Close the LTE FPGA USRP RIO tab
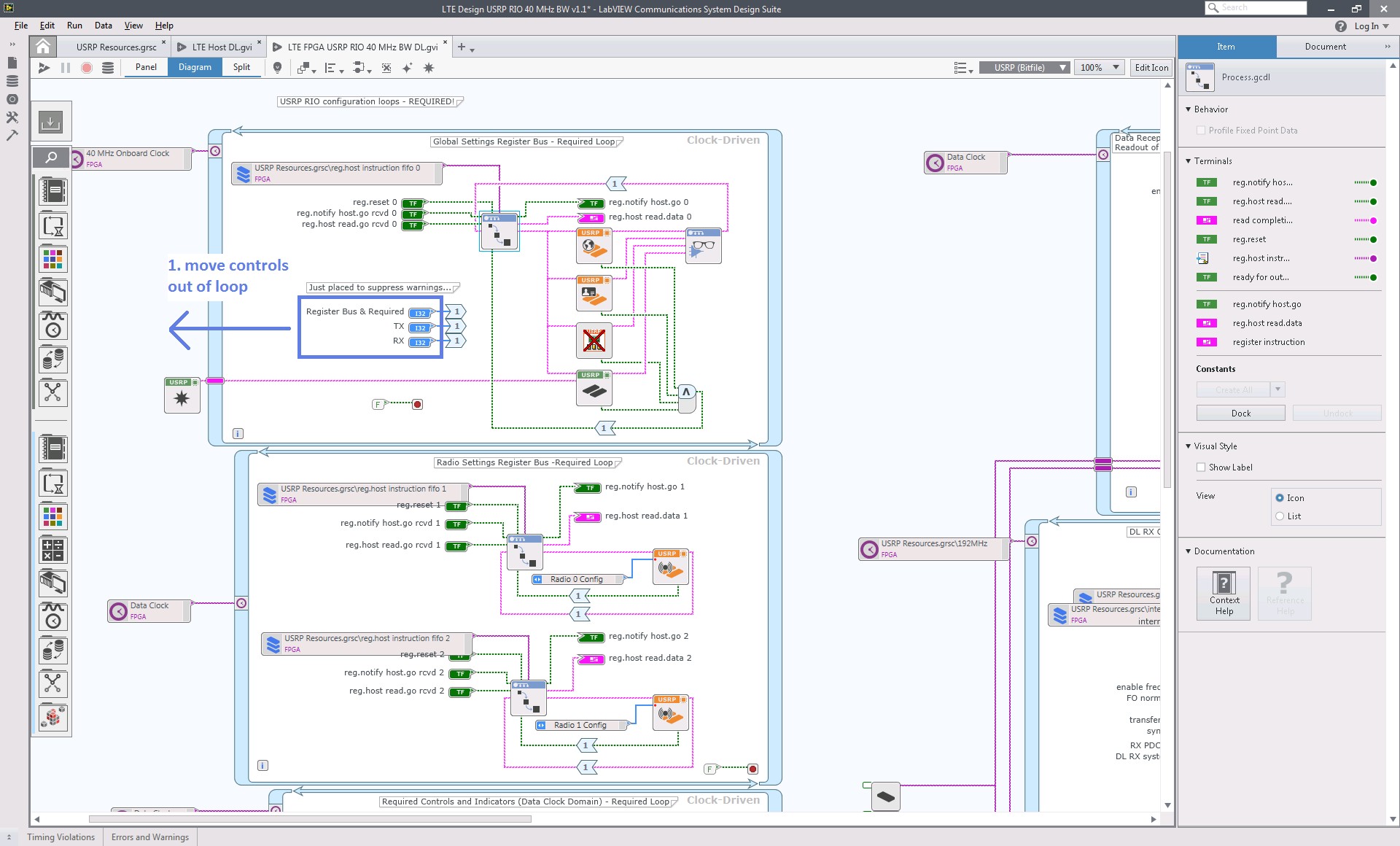The height and width of the screenshot is (846, 1400). point(445,42)
